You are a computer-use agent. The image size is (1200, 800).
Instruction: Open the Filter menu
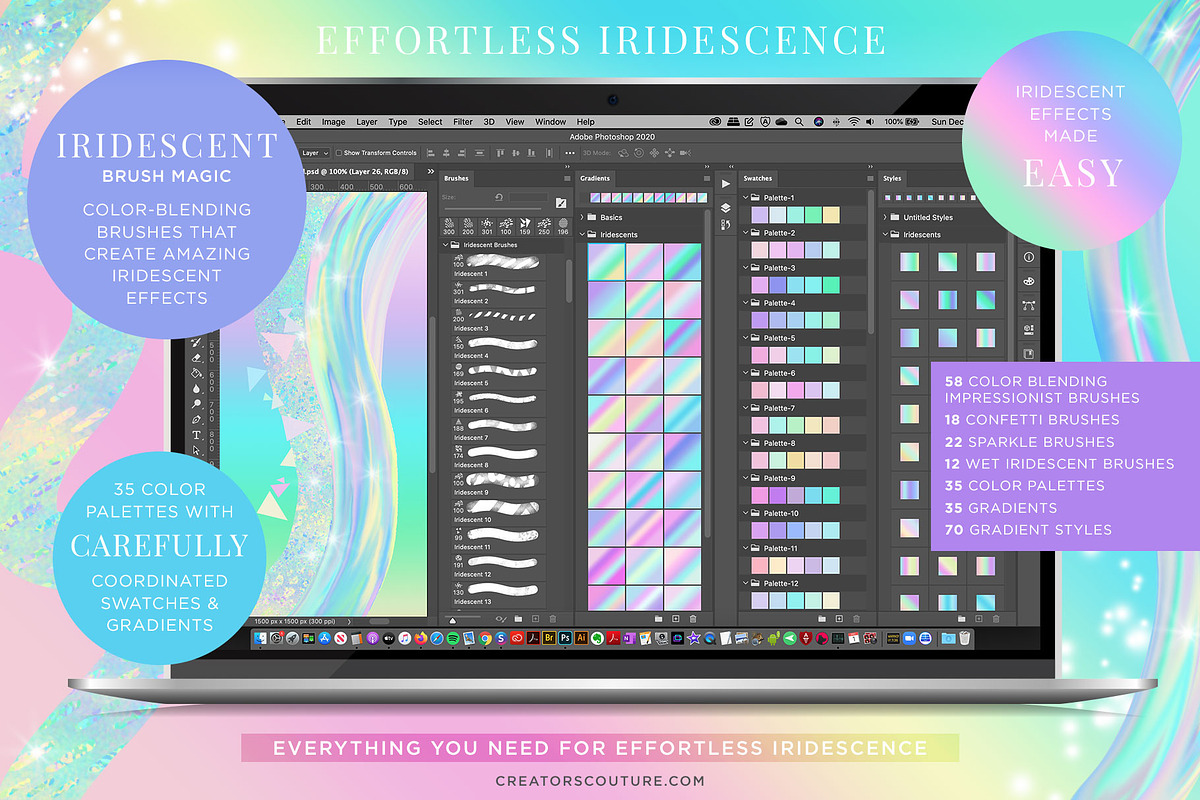pyautogui.click(x=463, y=122)
